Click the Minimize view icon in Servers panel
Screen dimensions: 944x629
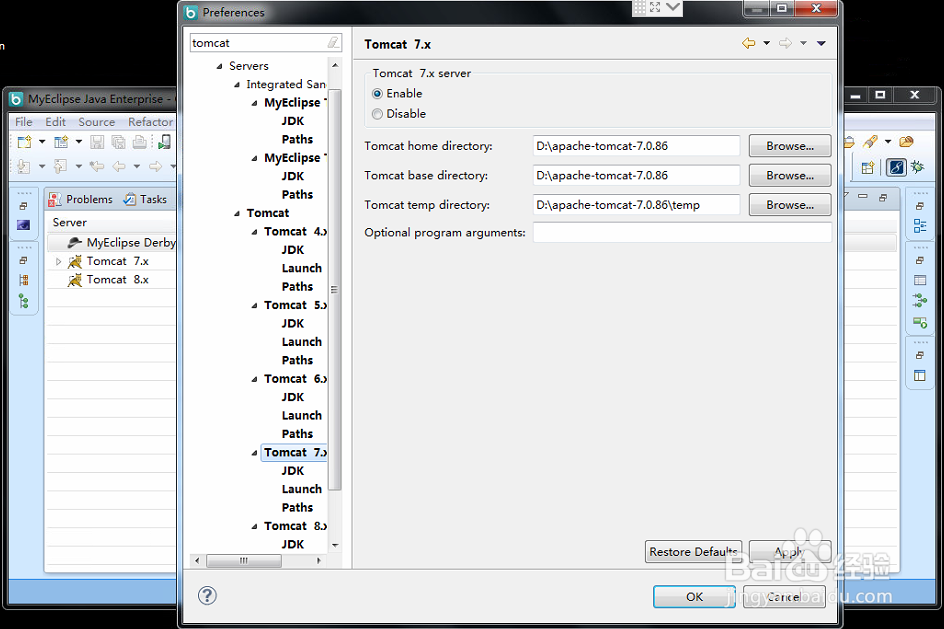(863, 196)
